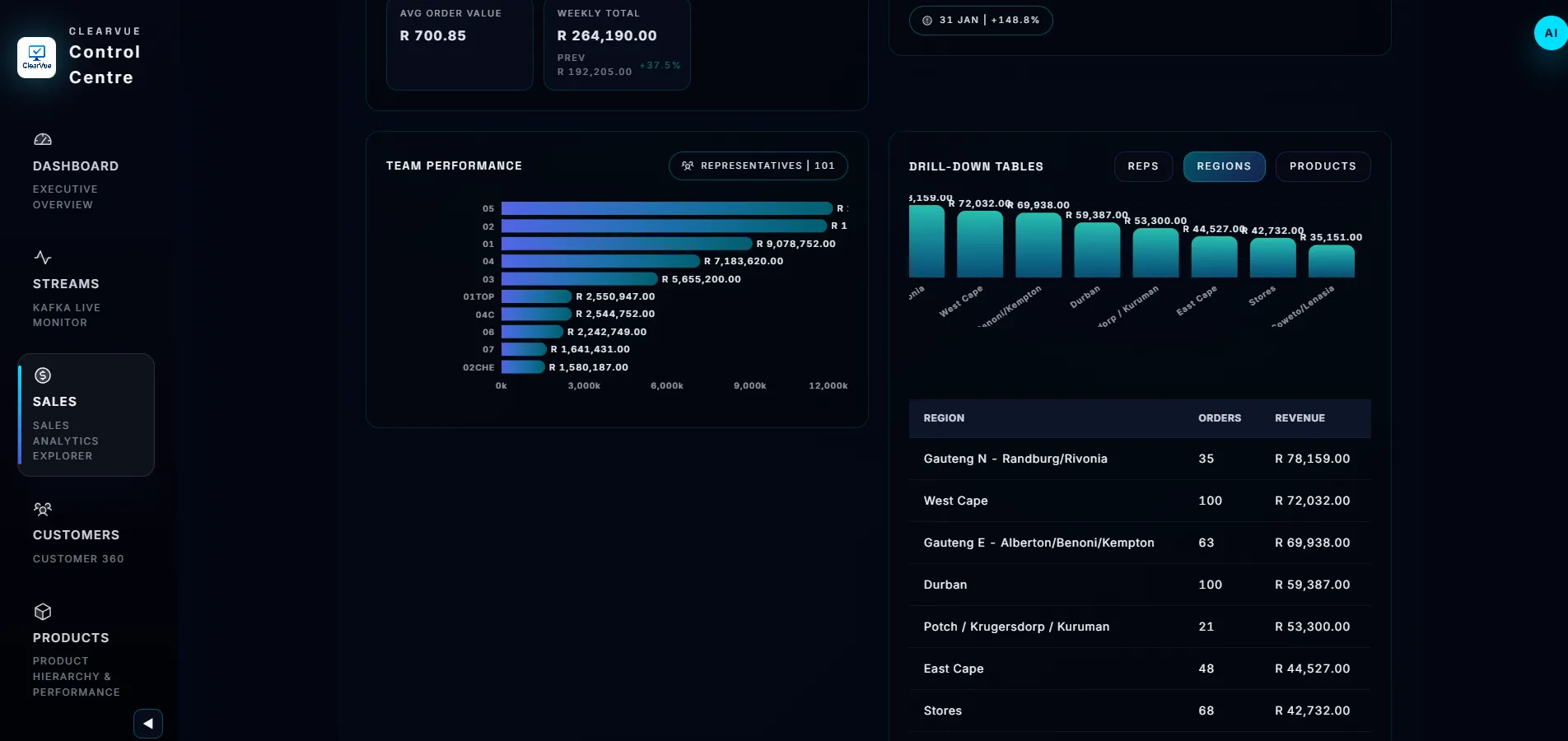
Task: Click the bar for rep 05
Action: [x=667, y=208]
